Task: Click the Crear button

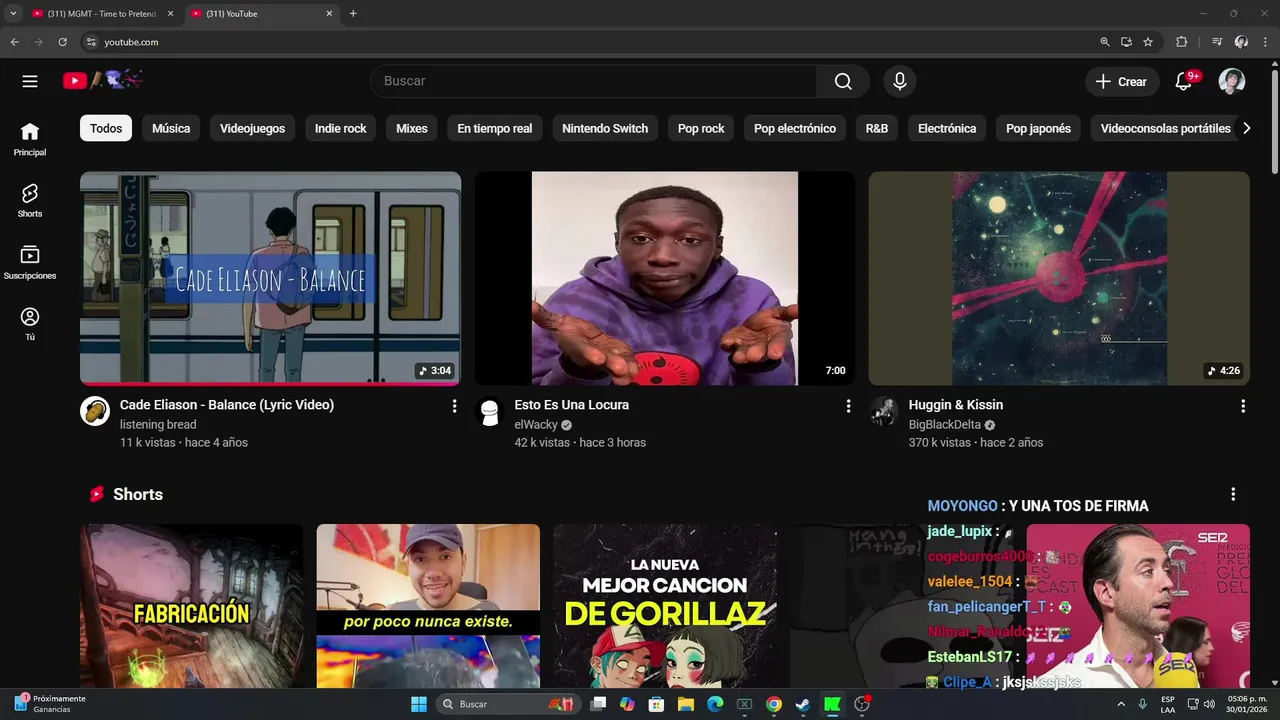Action: pos(1121,82)
